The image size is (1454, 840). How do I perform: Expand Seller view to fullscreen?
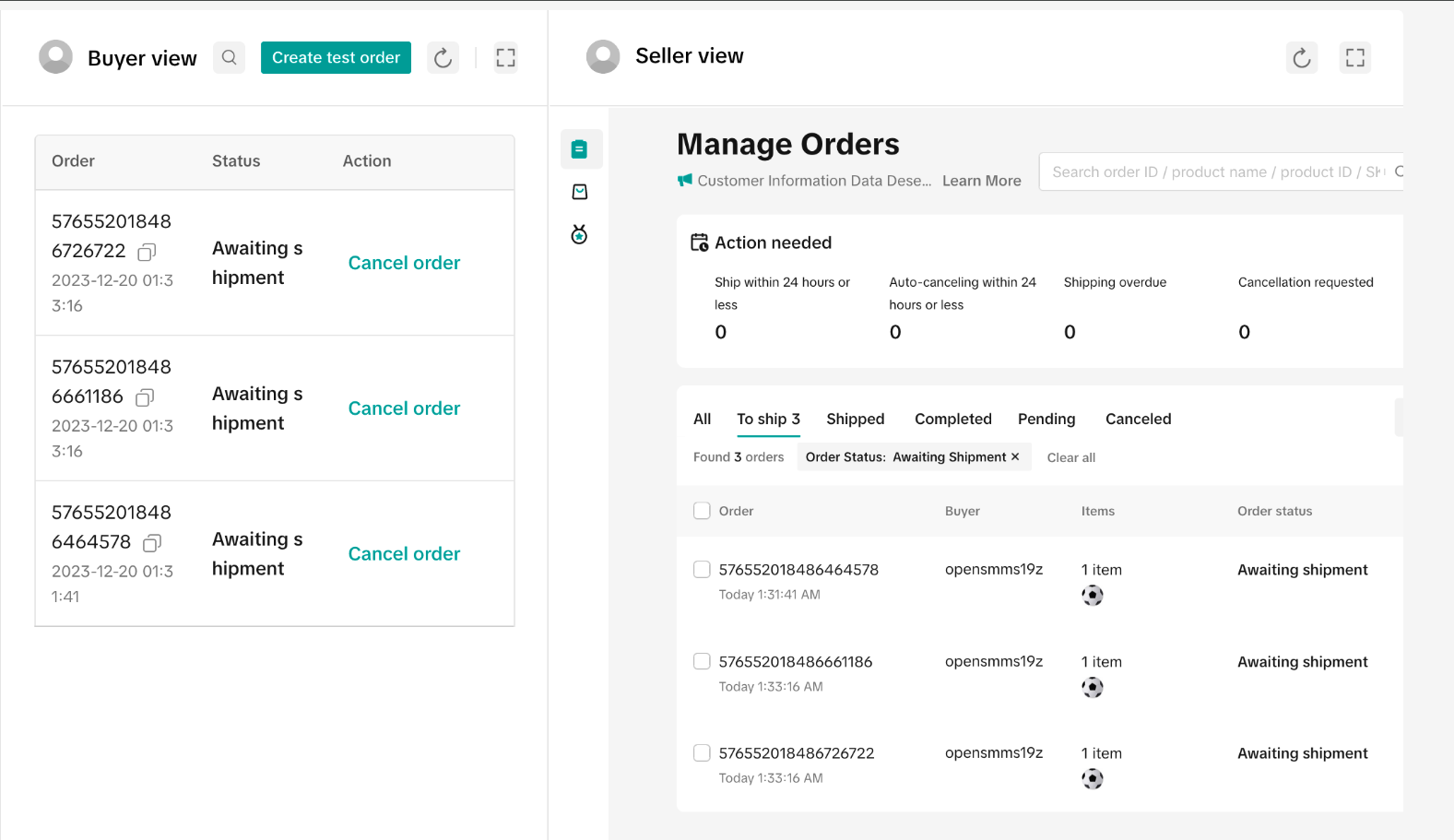[1354, 58]
